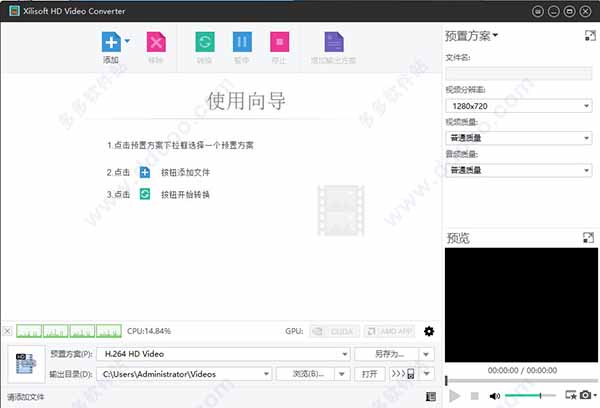Click the first green CPU core graph
The width and height of the screenshot is (600, 408).
point(29,331)
